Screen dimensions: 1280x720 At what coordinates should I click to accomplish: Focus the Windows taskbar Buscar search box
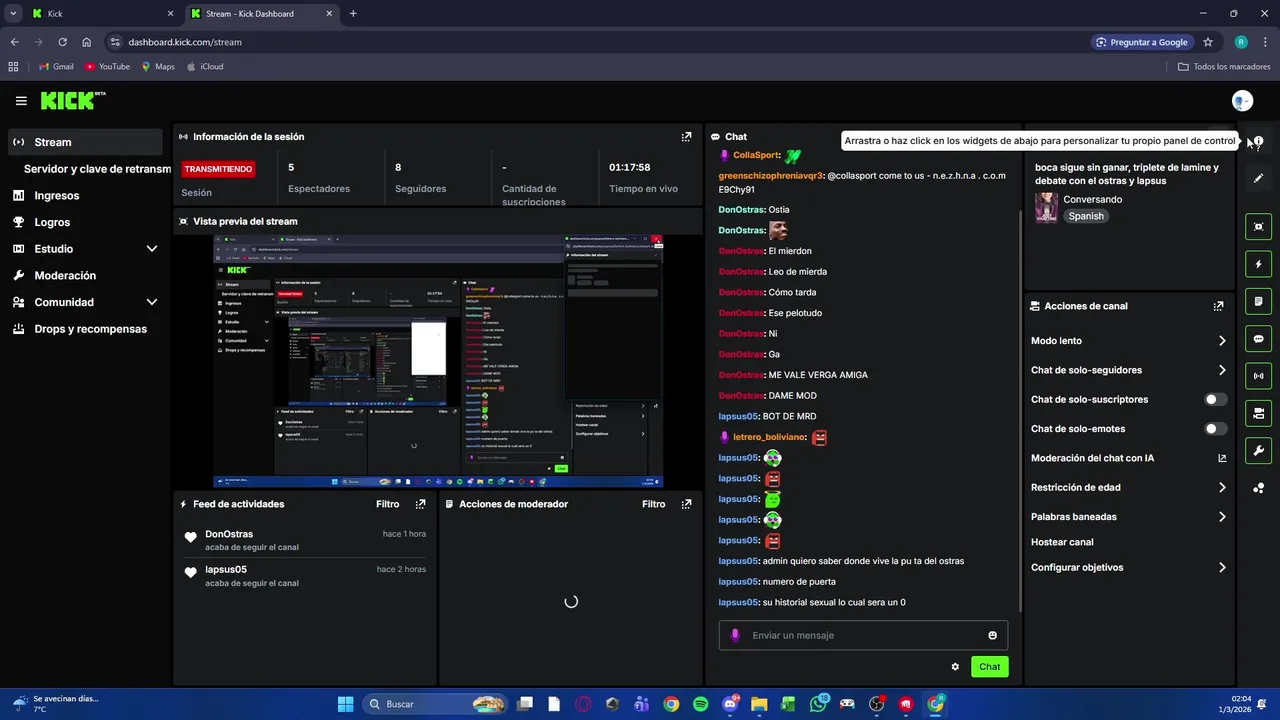[x=434, y=704]
